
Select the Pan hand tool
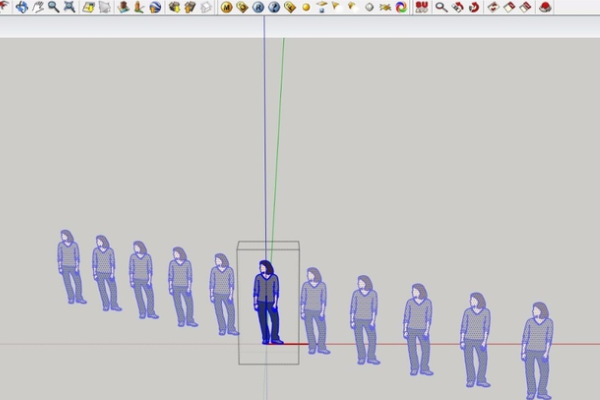click(x=38, y=7)
